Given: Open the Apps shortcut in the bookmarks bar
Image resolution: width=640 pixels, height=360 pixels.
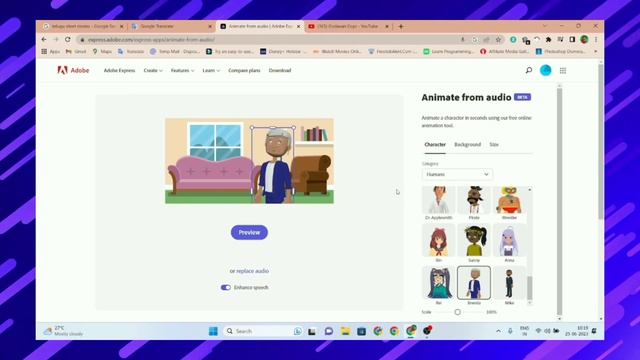Looking at the screenshot, I should (x=51, y=51).
